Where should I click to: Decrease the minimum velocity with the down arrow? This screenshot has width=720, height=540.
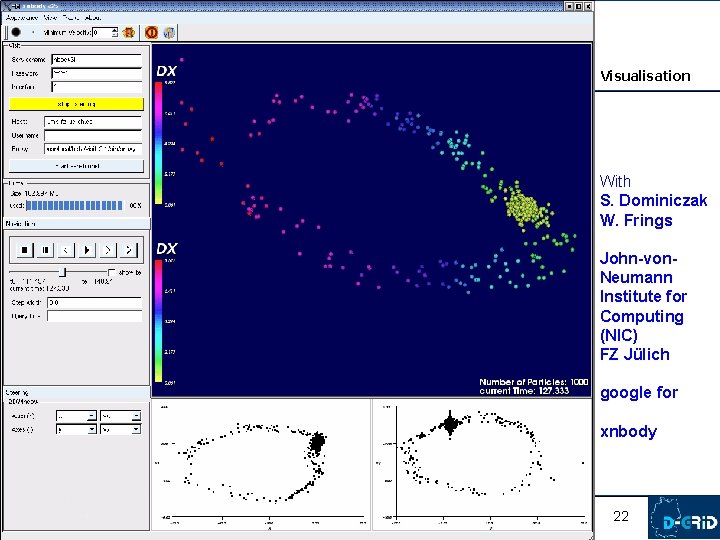(x=115, y=35)
